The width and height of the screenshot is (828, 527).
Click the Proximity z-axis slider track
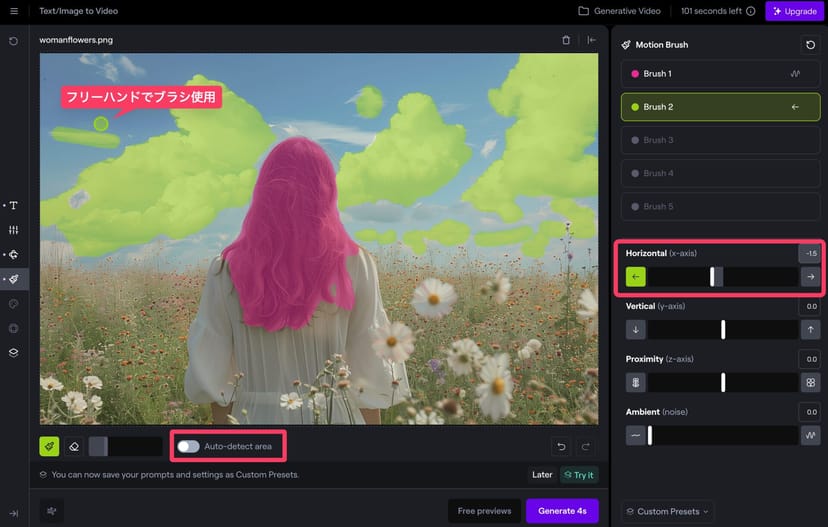click(x=723, y=382)
